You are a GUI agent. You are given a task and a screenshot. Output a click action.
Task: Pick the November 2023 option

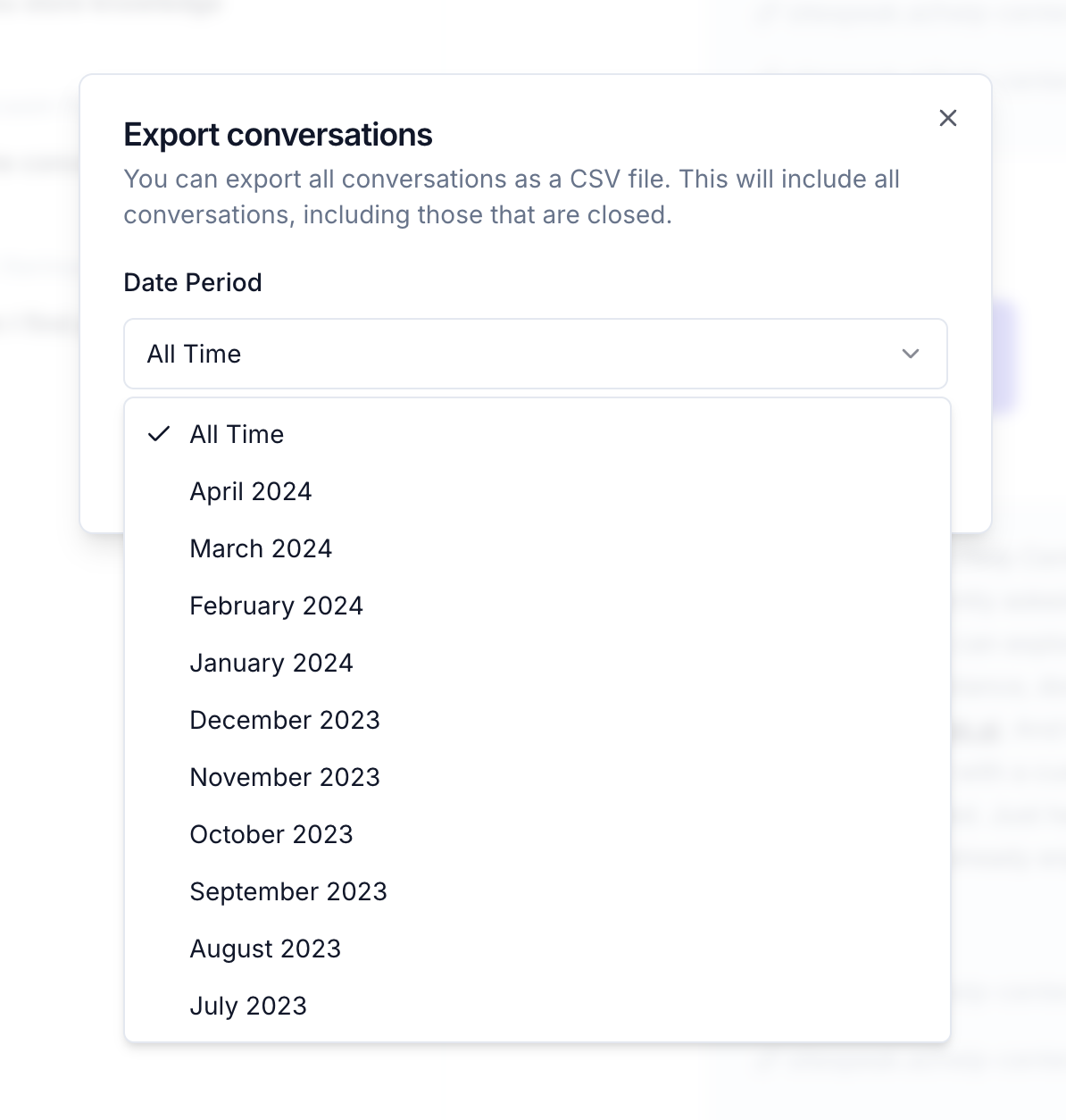285,777
